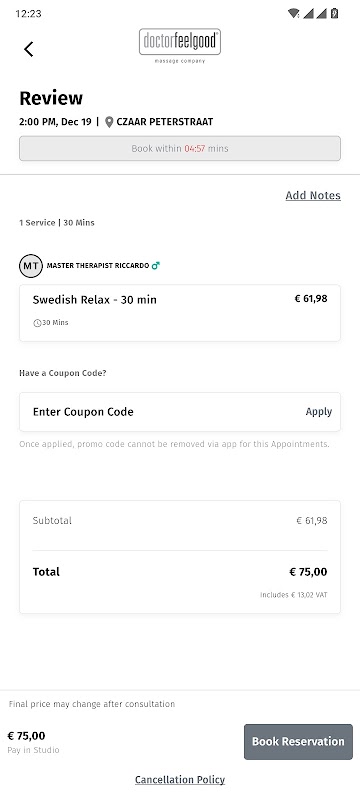360x800 pixels.
Task: Select the Swedish Relax - 30 min card
Action: coord(180,313)
